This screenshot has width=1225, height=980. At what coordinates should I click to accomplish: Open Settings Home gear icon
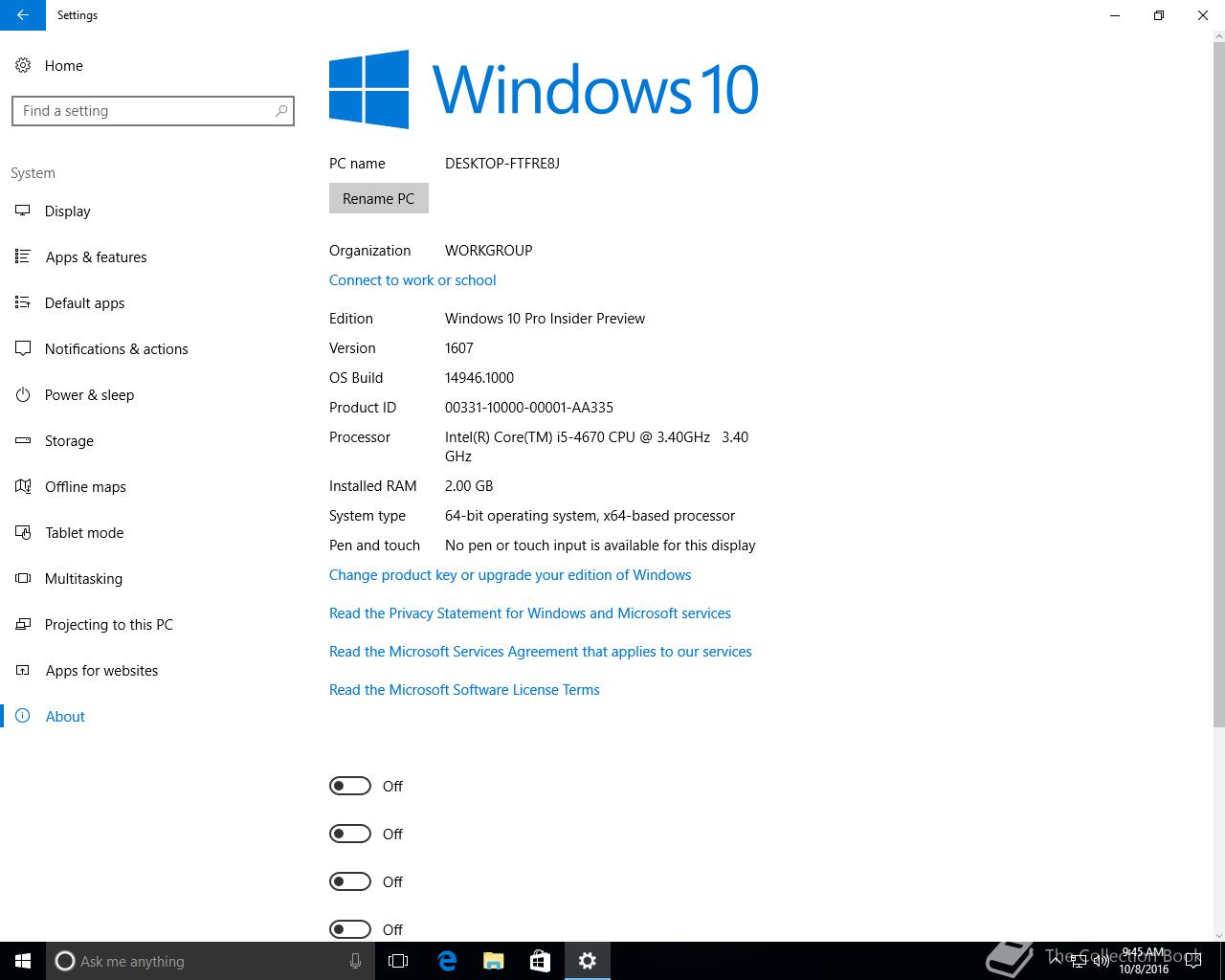23,65
